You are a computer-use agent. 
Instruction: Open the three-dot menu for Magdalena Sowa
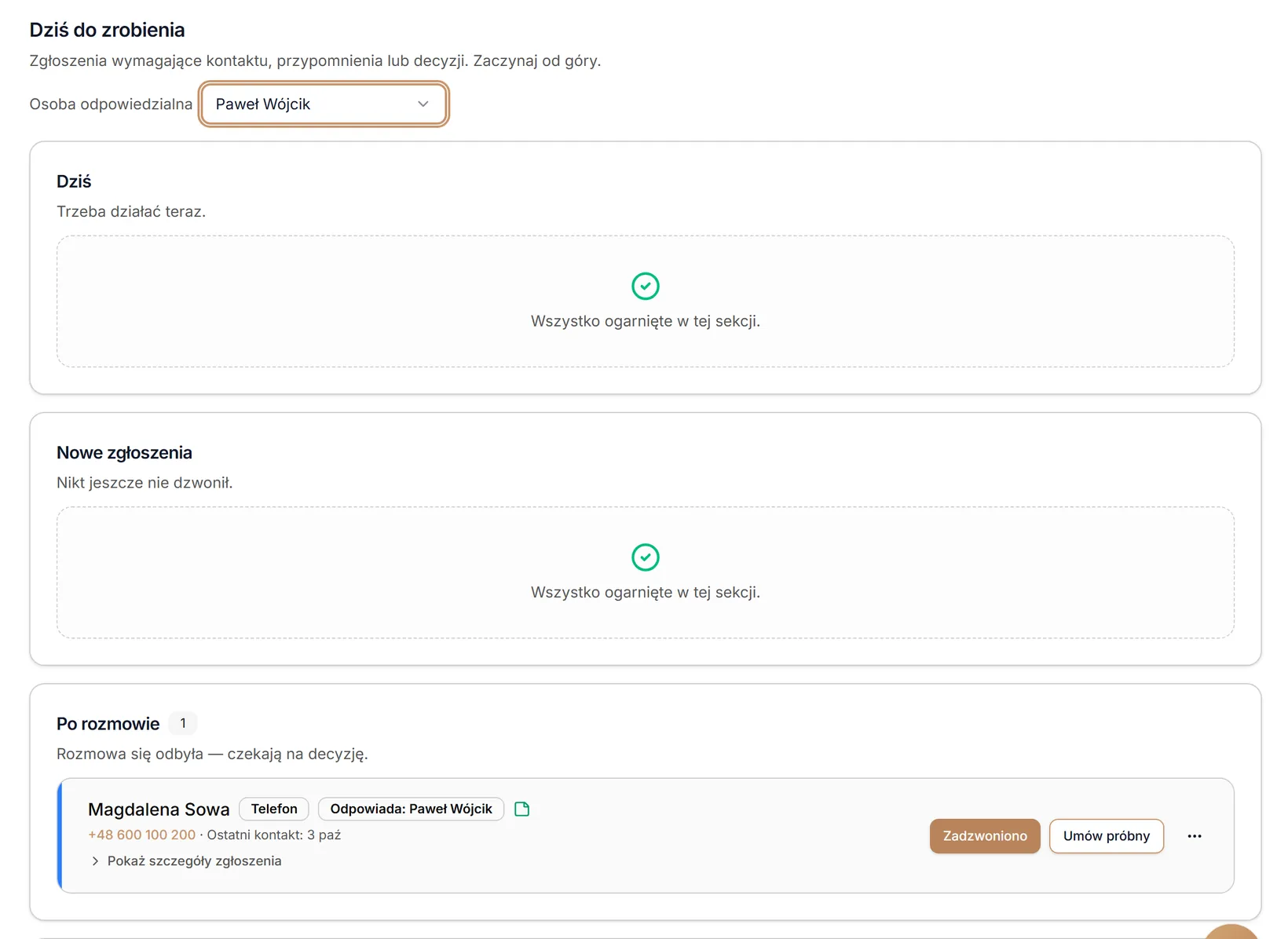pyautogui.click(x=1195, y=836)
